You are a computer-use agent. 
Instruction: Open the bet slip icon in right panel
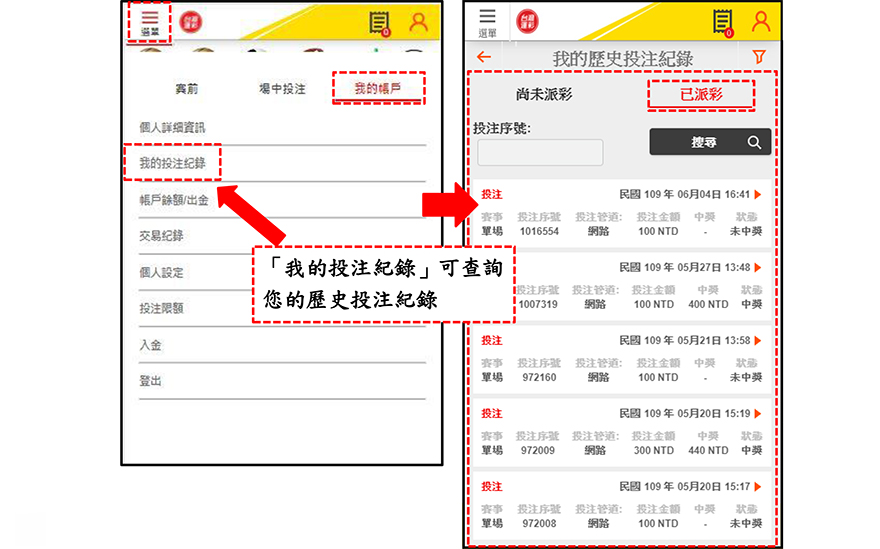tap(722, 22)
